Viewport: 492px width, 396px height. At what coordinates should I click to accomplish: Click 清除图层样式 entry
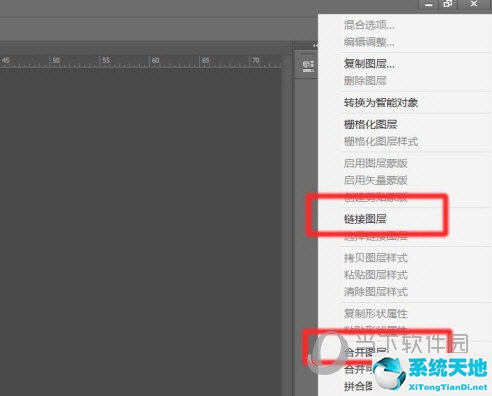tap(375, 292)
